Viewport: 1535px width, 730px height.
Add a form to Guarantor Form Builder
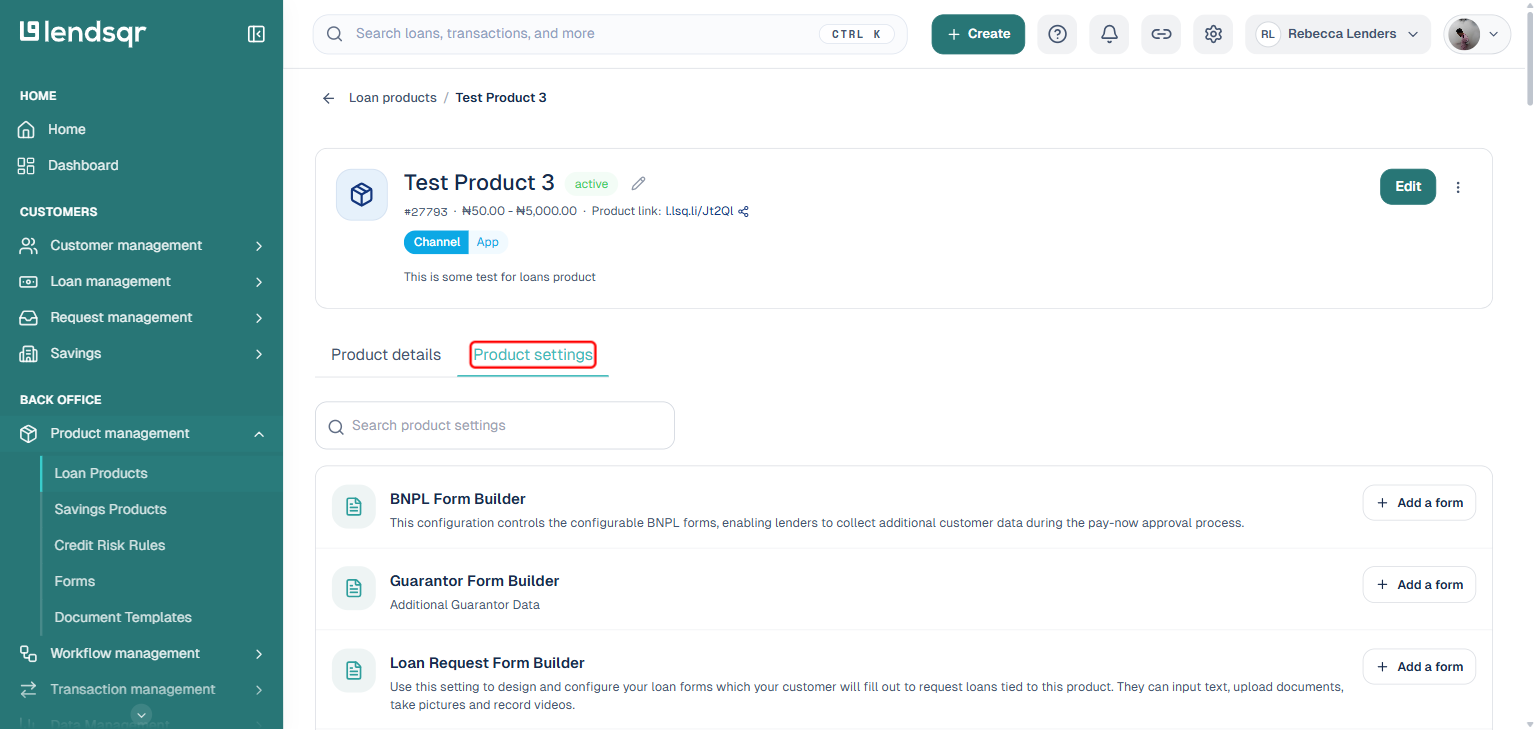(1419, 585)
